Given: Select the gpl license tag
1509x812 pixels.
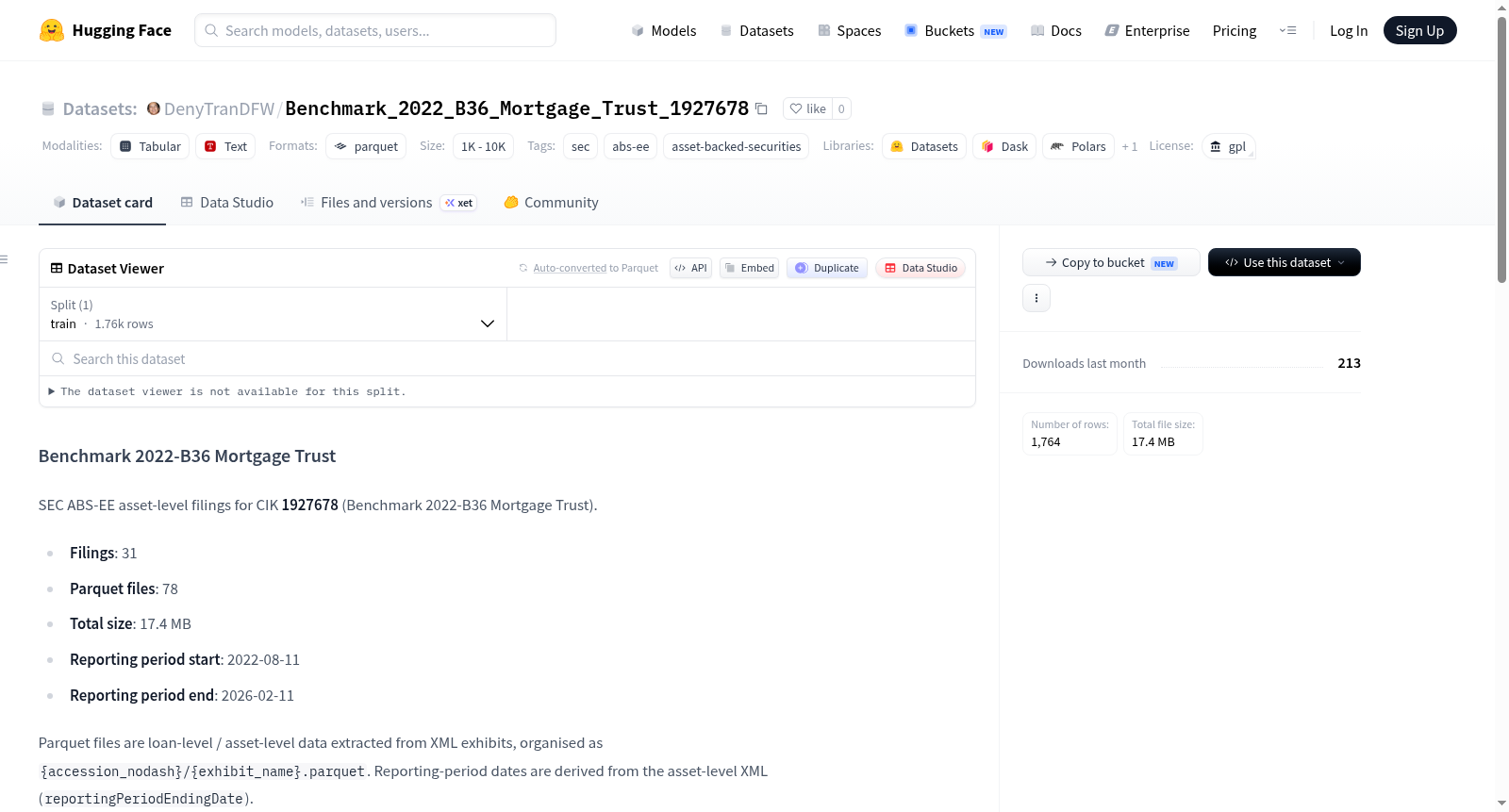Looking at the screenshot, I should [1228, 146].
